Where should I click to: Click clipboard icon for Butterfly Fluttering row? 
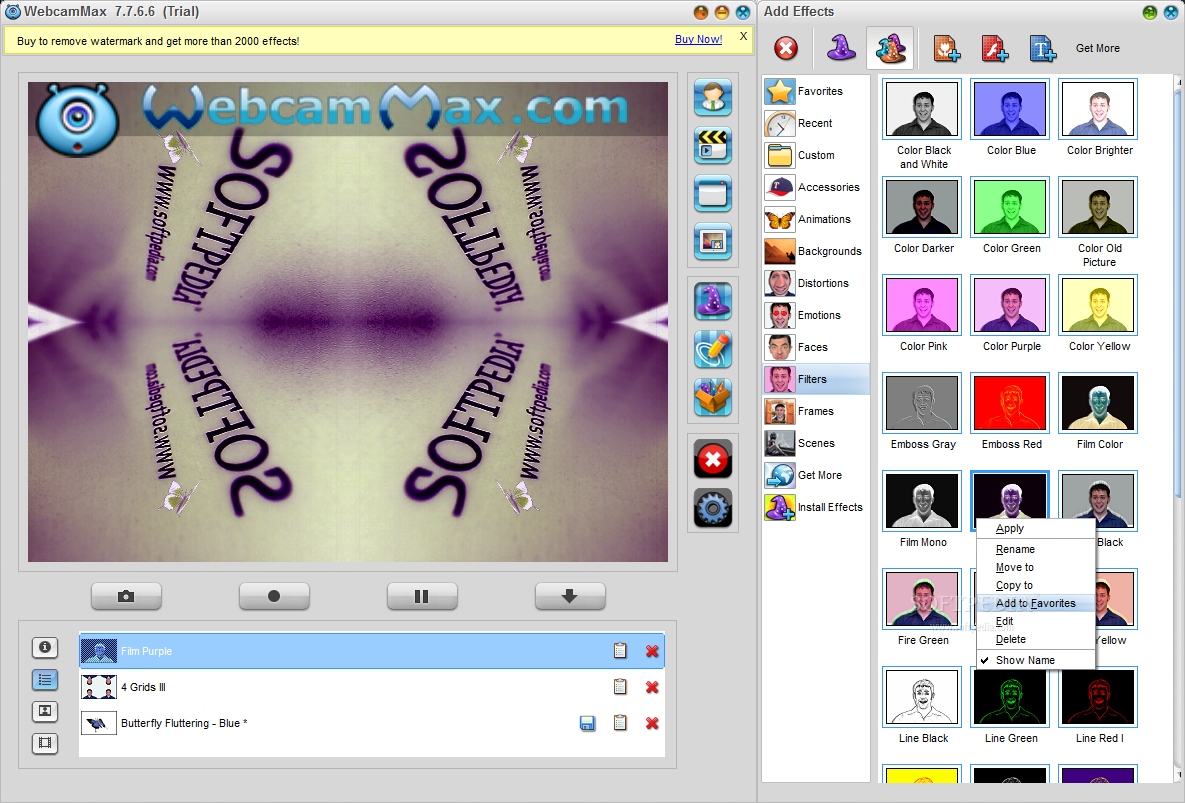(x=620, y=723)
